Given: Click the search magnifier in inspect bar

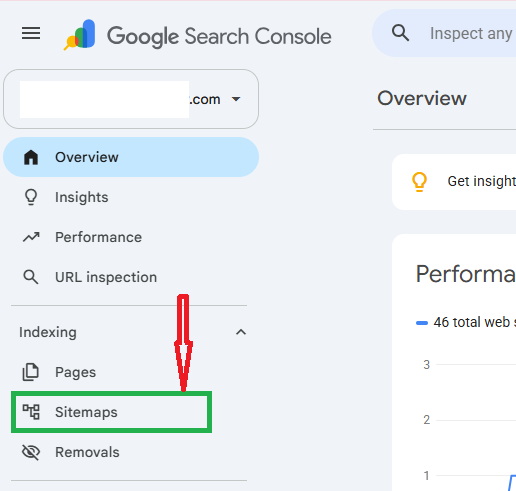Looking at the screenshot, I should [400, 33].
